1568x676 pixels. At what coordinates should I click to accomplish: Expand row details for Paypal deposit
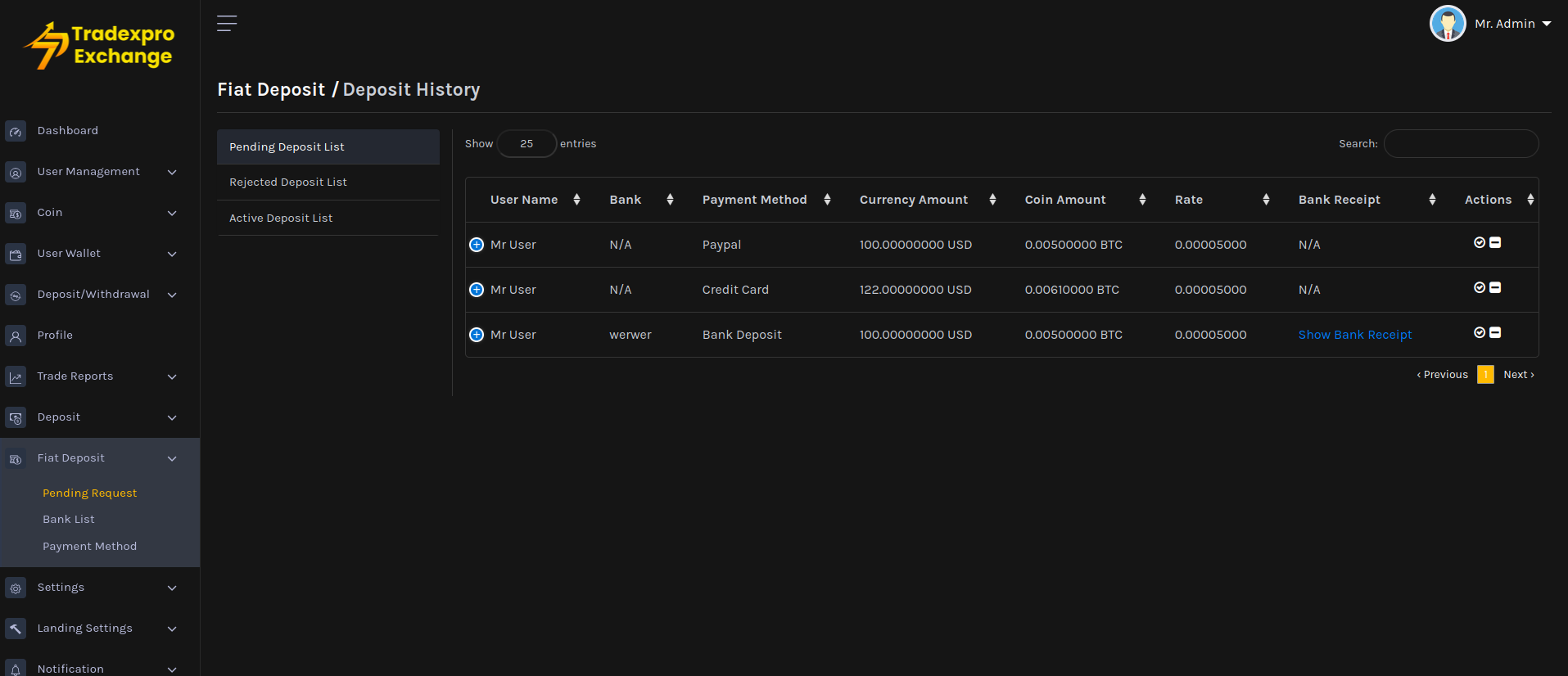coord(477,245)
